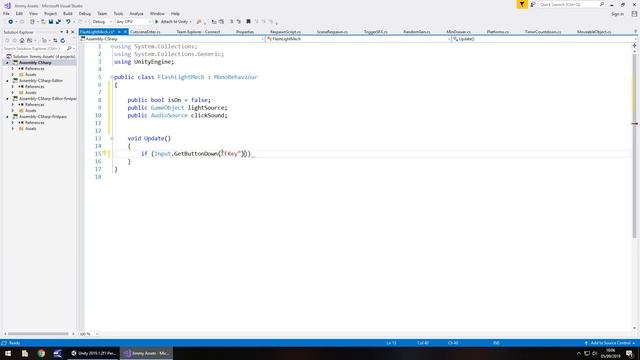Viewport: 640px width, 360px height.
Task: Click Solution Explorer Home icon
Action: 22,40
